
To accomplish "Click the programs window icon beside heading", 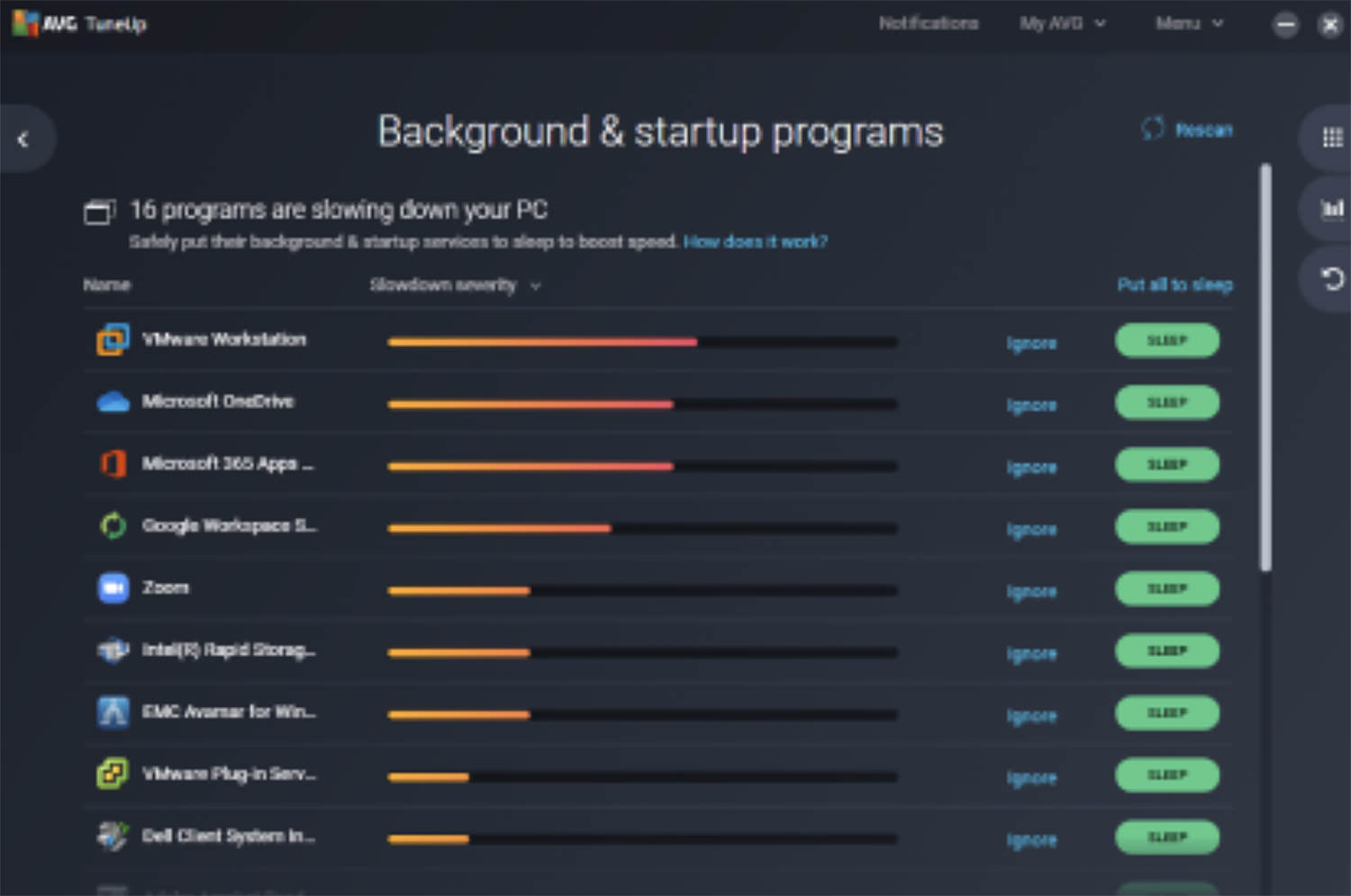I will click(x=99, y=212).
